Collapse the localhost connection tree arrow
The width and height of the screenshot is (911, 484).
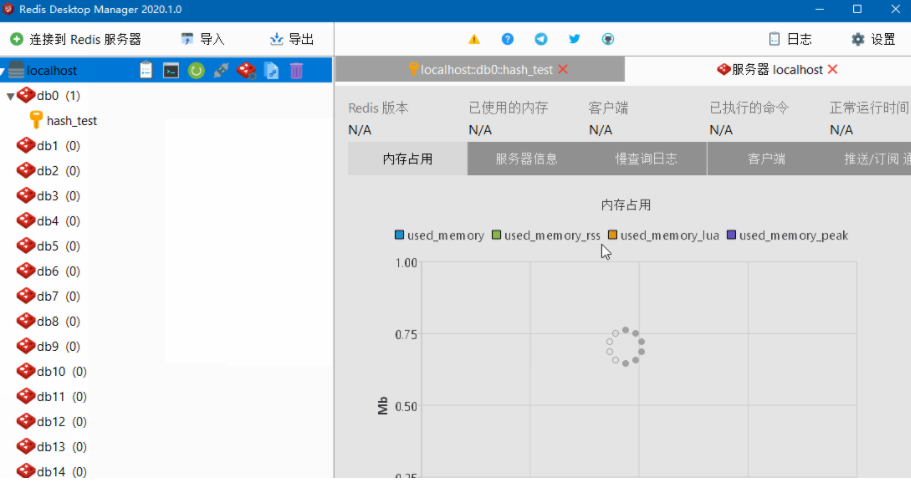click(2, 71)
